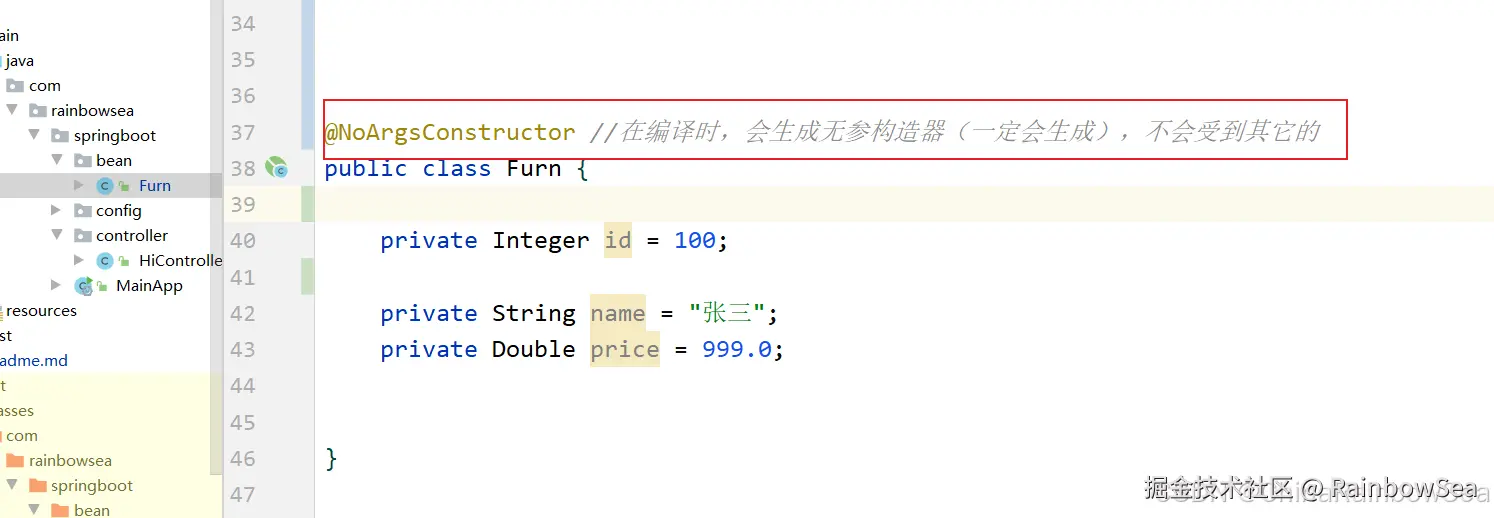Expand the config package node
Image resolution: width=1494 pixels, height=518 pixels.
tap(57, 210)
